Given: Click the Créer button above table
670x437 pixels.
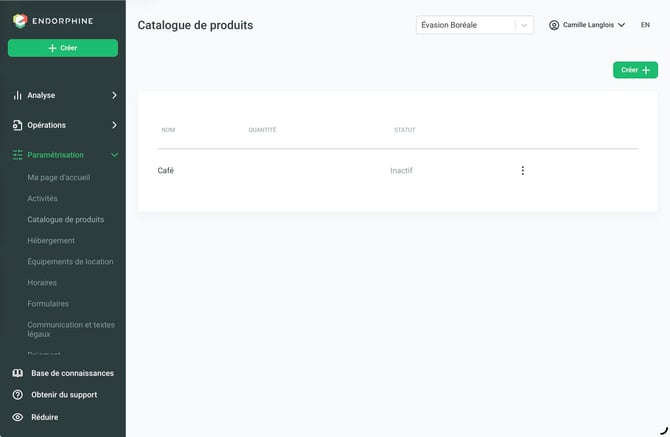Looking at the screenshot, I should pyautogui.click(x=635, y=70).
